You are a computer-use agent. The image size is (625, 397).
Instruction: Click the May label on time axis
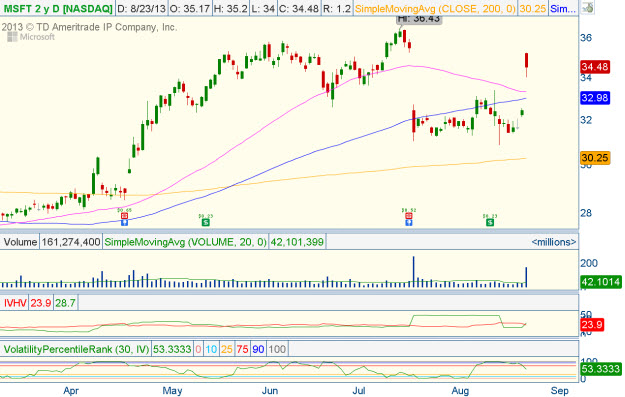(x=172, y=391)
